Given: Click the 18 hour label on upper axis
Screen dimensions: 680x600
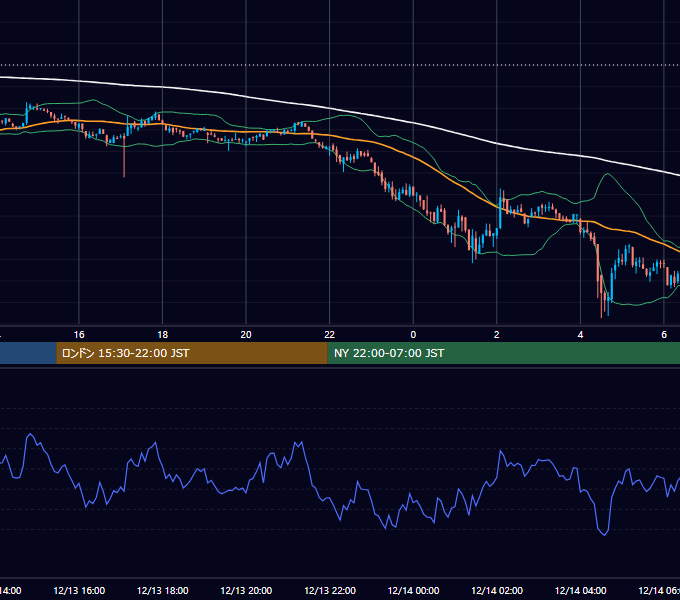Looking at the screenshot, I should pyautogui.click(x=163, y=334).
